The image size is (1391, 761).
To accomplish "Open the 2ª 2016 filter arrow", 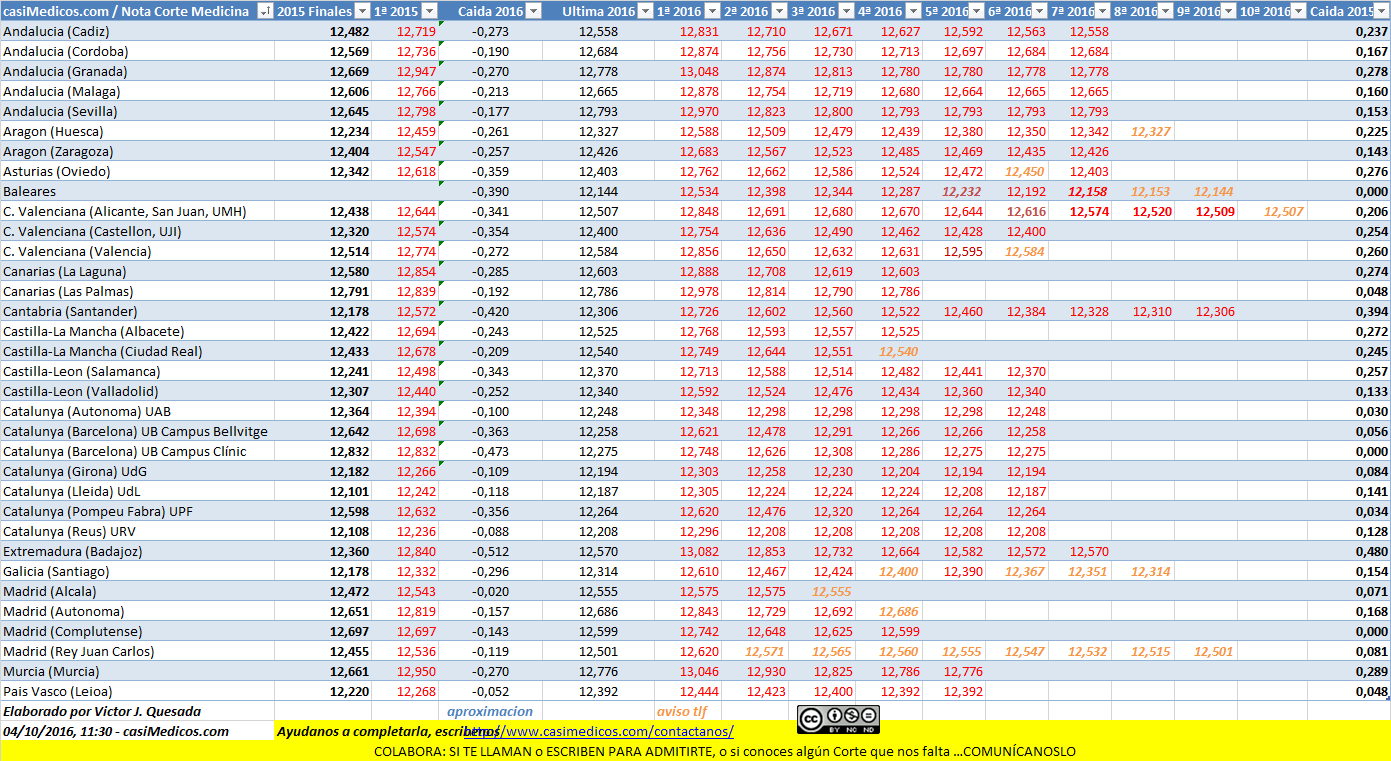I will [778, 11].
